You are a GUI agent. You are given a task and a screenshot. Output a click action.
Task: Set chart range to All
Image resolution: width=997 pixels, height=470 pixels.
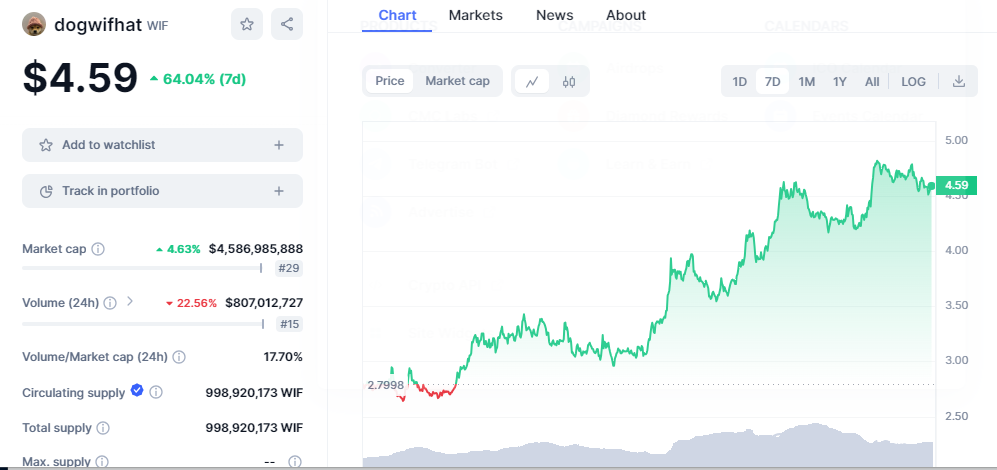872,81
